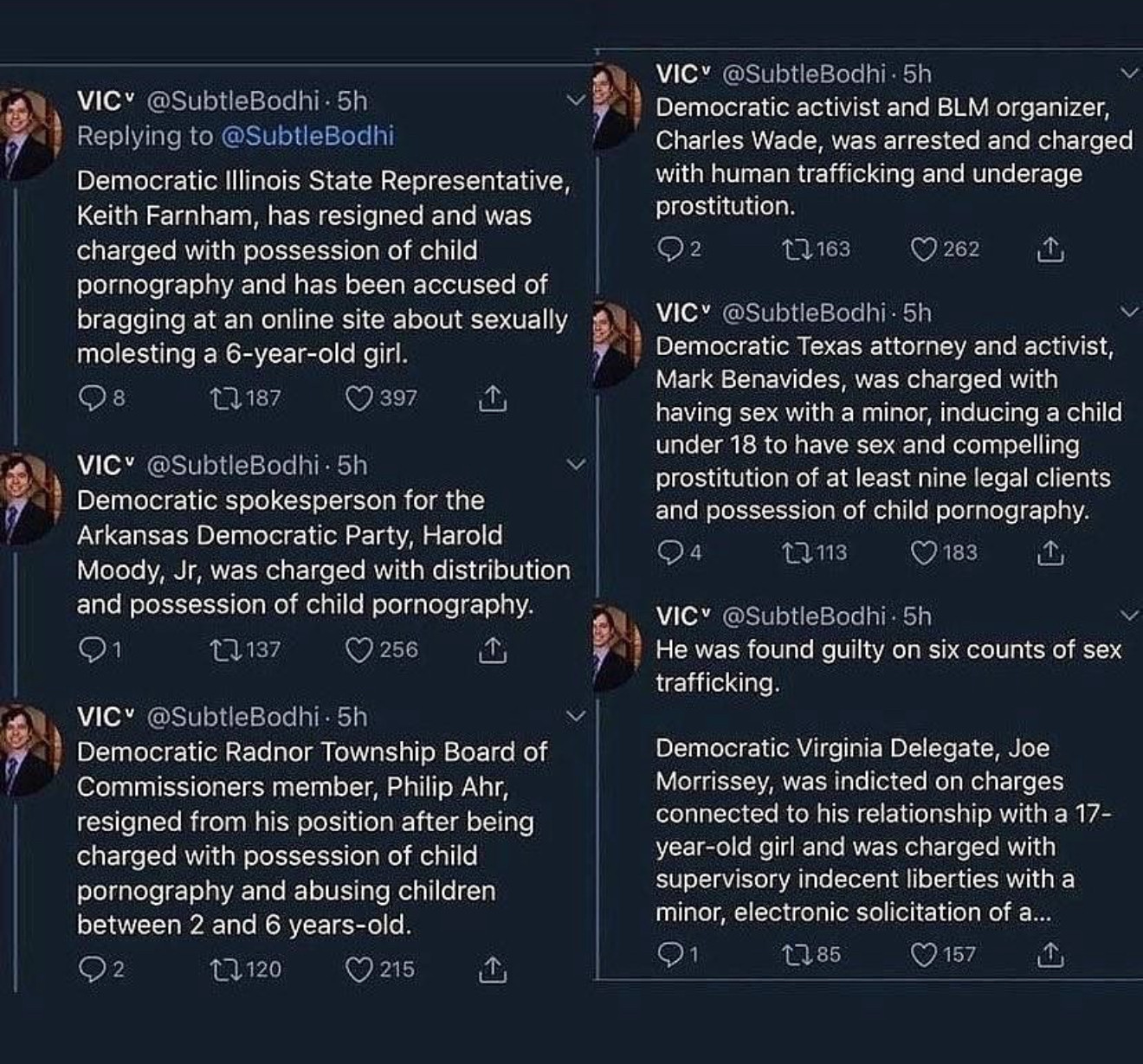Retweet the Mark Benavides tweet
The image size is (1143, 1064).
point(793,552)
